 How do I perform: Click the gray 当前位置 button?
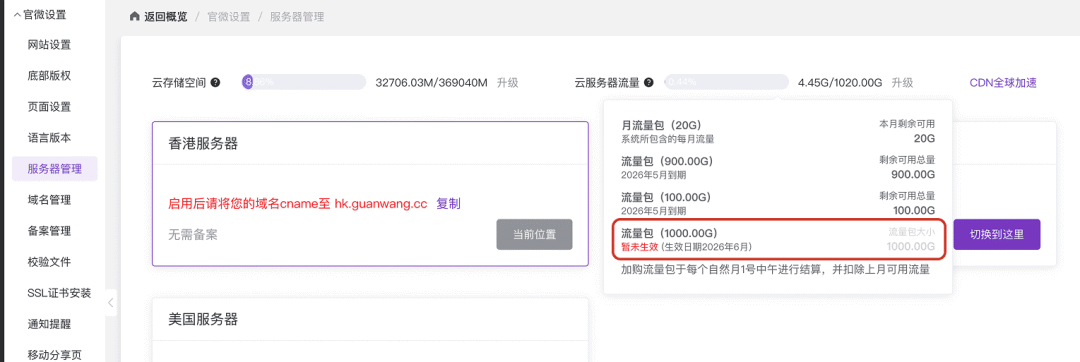coord(534,234)
